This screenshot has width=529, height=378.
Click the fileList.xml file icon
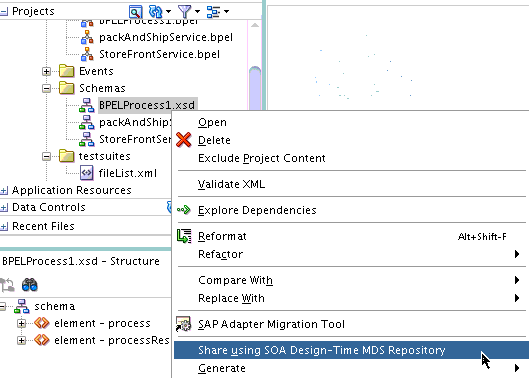[x=87, y=173]
